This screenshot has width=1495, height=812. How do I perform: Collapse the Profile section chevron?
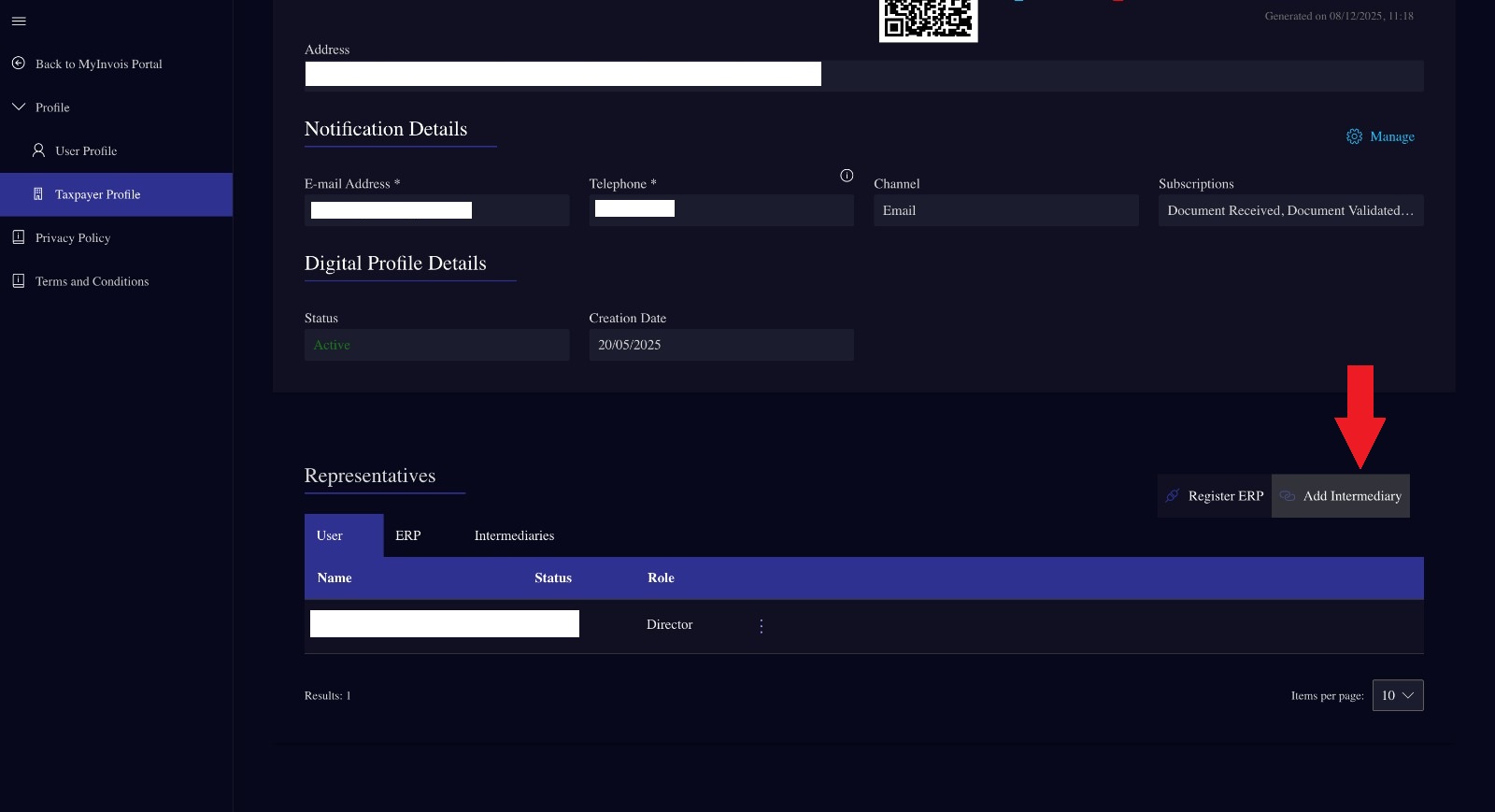(19, 107)
